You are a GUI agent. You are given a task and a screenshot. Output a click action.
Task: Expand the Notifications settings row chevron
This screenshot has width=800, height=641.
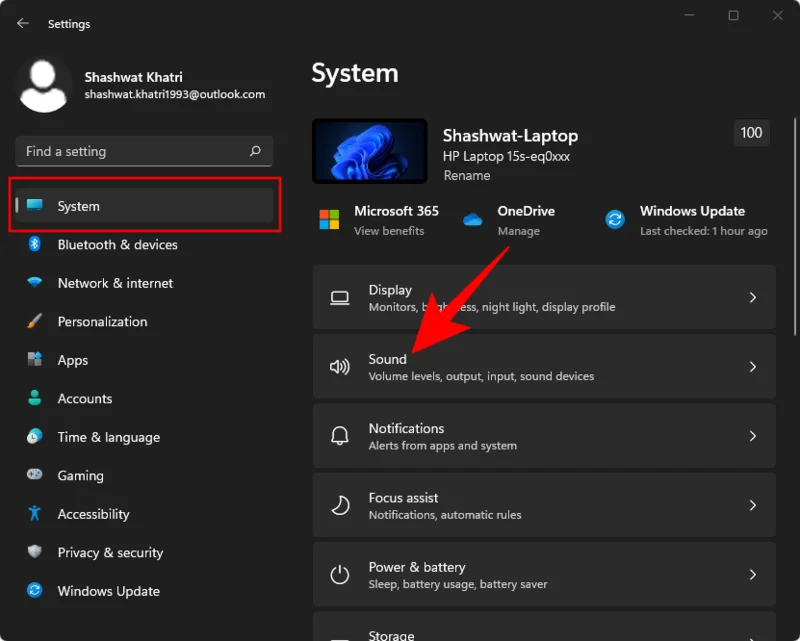click(753, 436)
